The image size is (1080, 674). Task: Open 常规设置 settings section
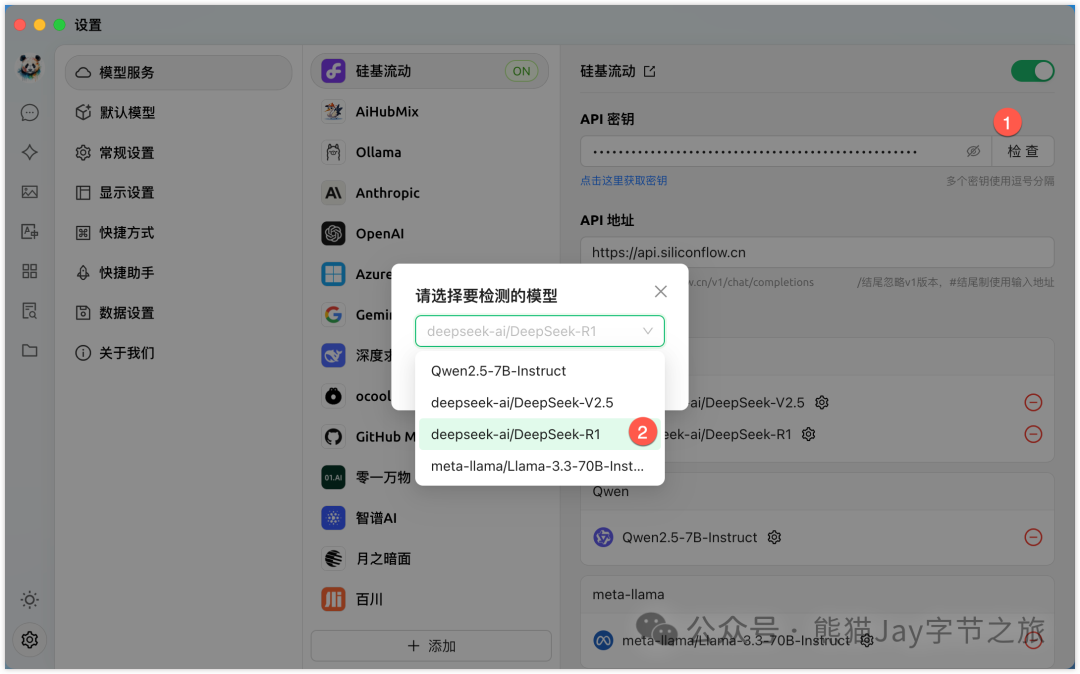179,153
